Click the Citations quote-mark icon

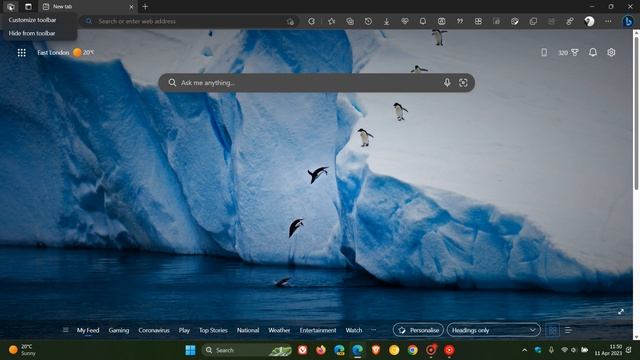[460, 21]
